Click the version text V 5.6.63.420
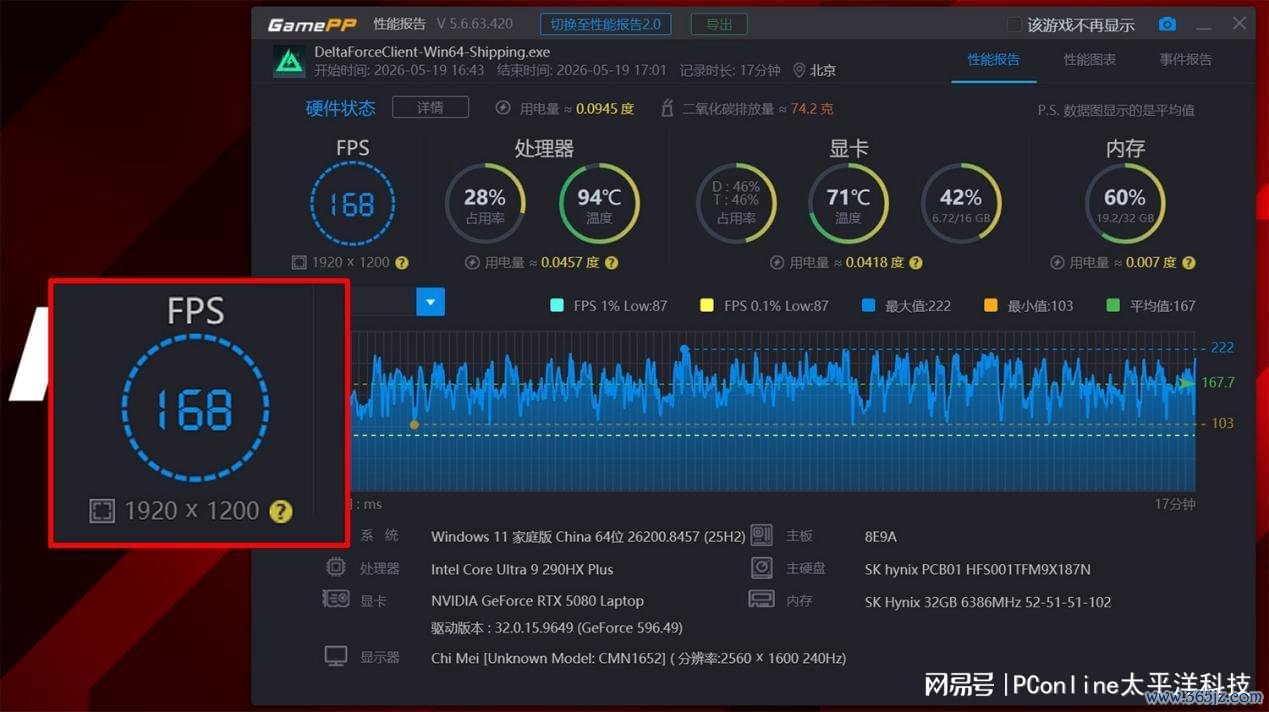Screen dimensions: 1269x712 [475, 24]
